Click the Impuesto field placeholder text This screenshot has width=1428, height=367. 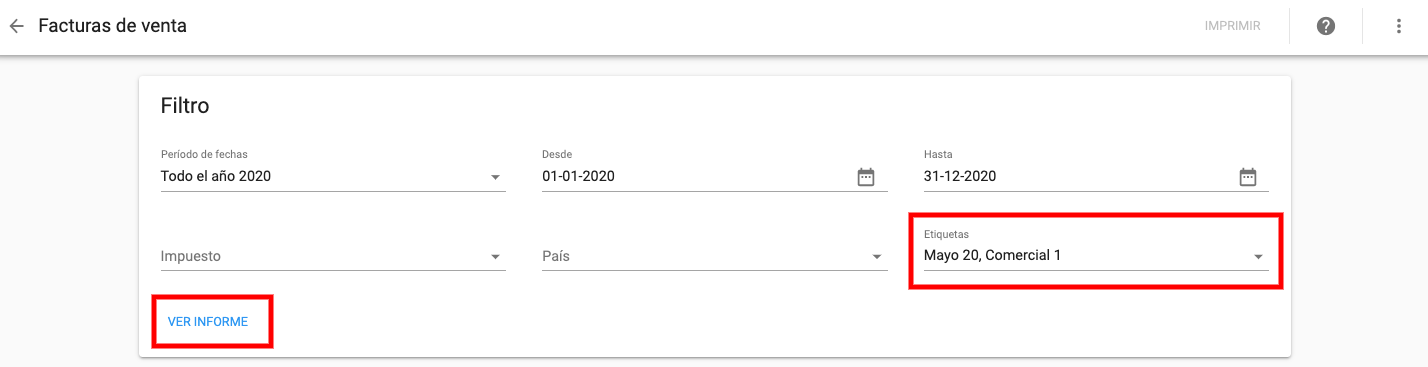pos(191,256)
